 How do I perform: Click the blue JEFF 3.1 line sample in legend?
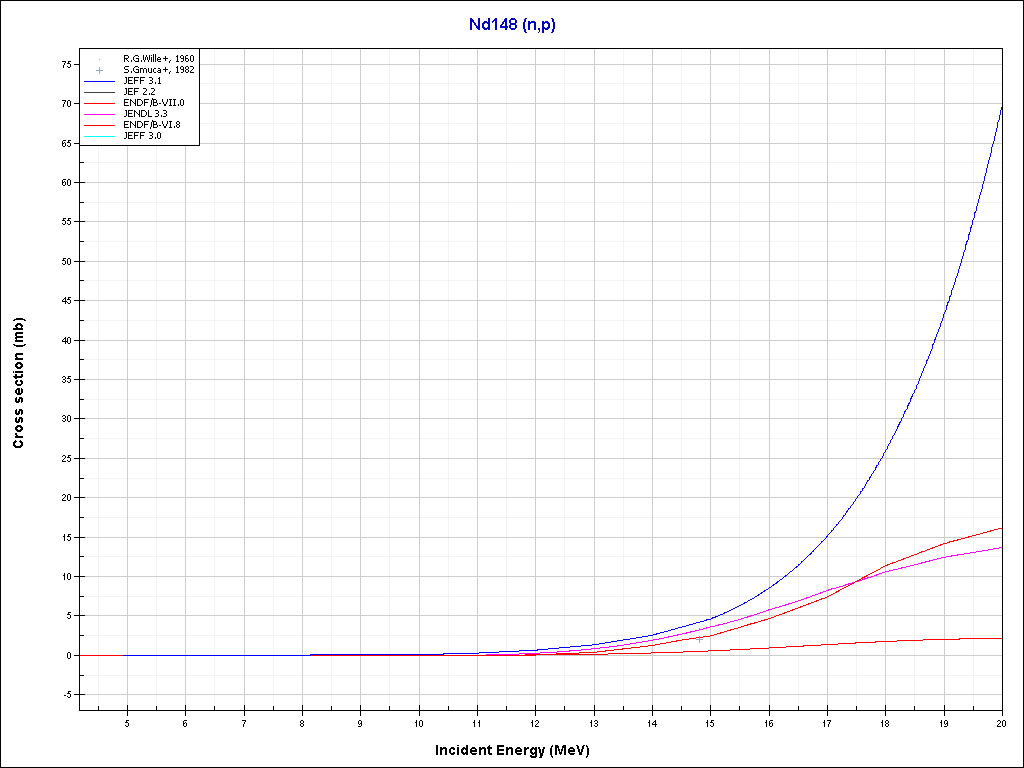click(100, 81)
